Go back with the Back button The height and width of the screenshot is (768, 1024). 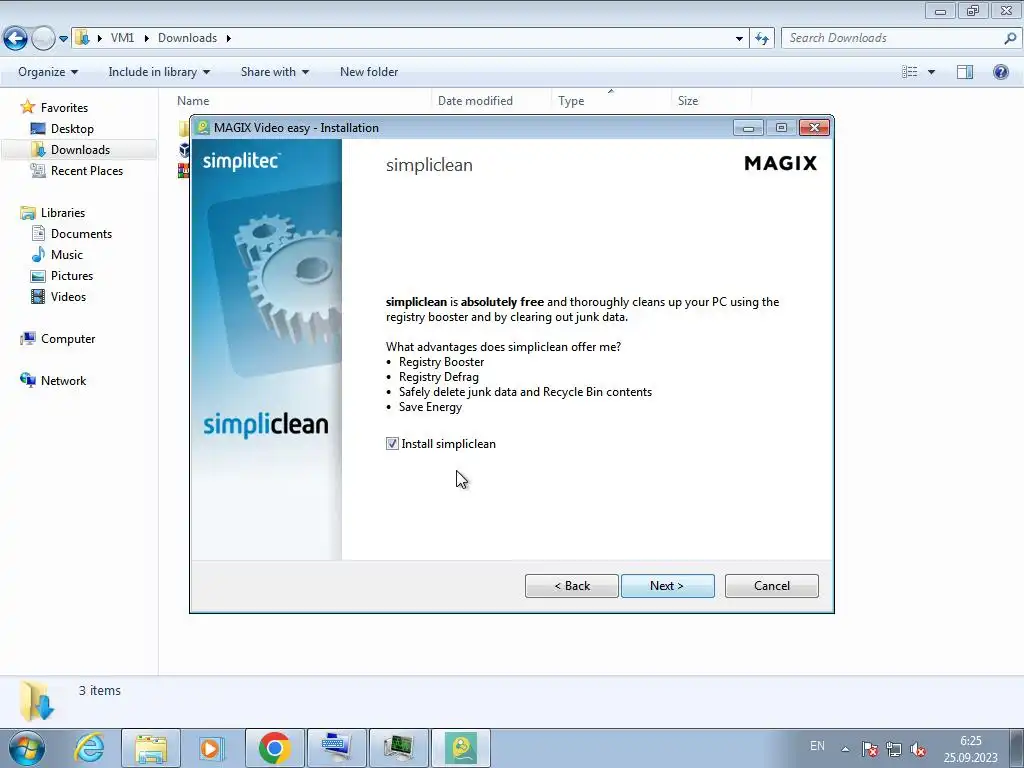click(x=571, y=586)
